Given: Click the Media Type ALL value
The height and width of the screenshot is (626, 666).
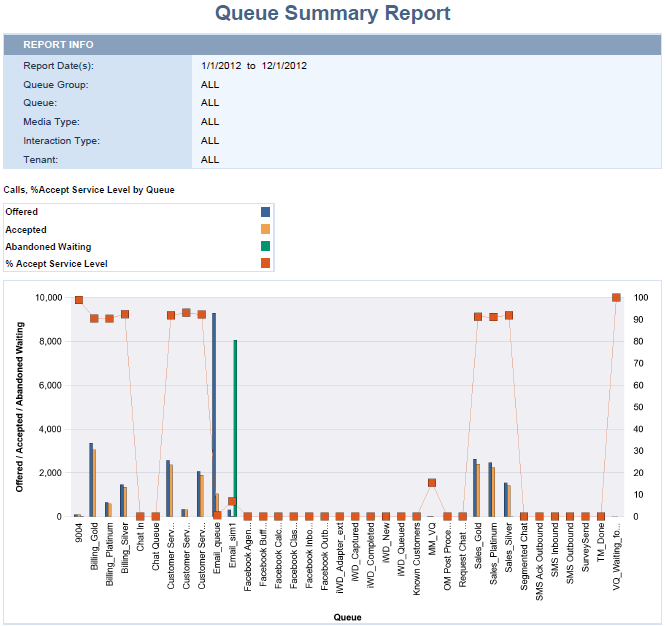Looking at the screenshot, I should tap(210, 122).
